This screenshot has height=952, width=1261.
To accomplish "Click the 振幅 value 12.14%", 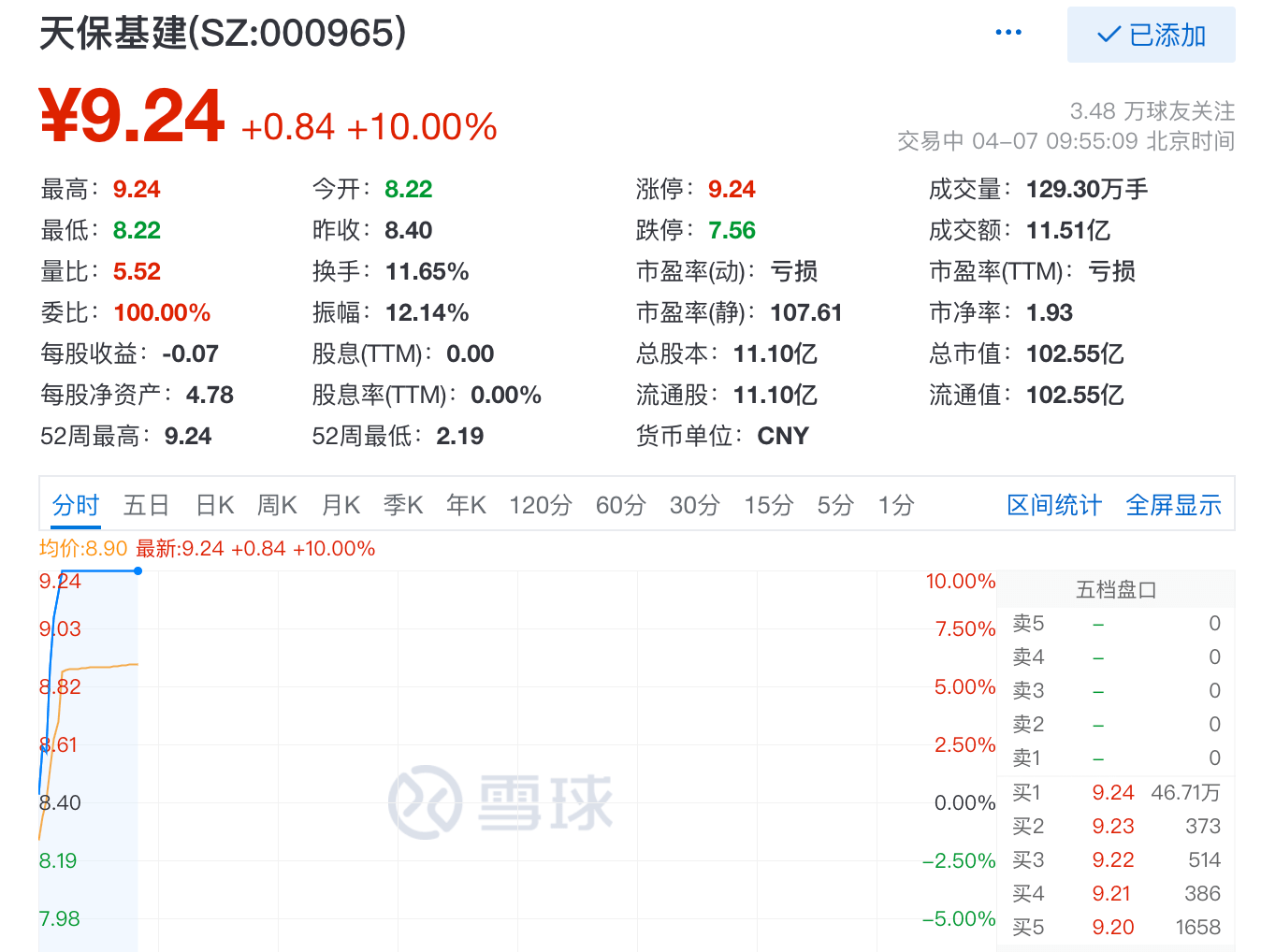I will (x=427, y=312).
